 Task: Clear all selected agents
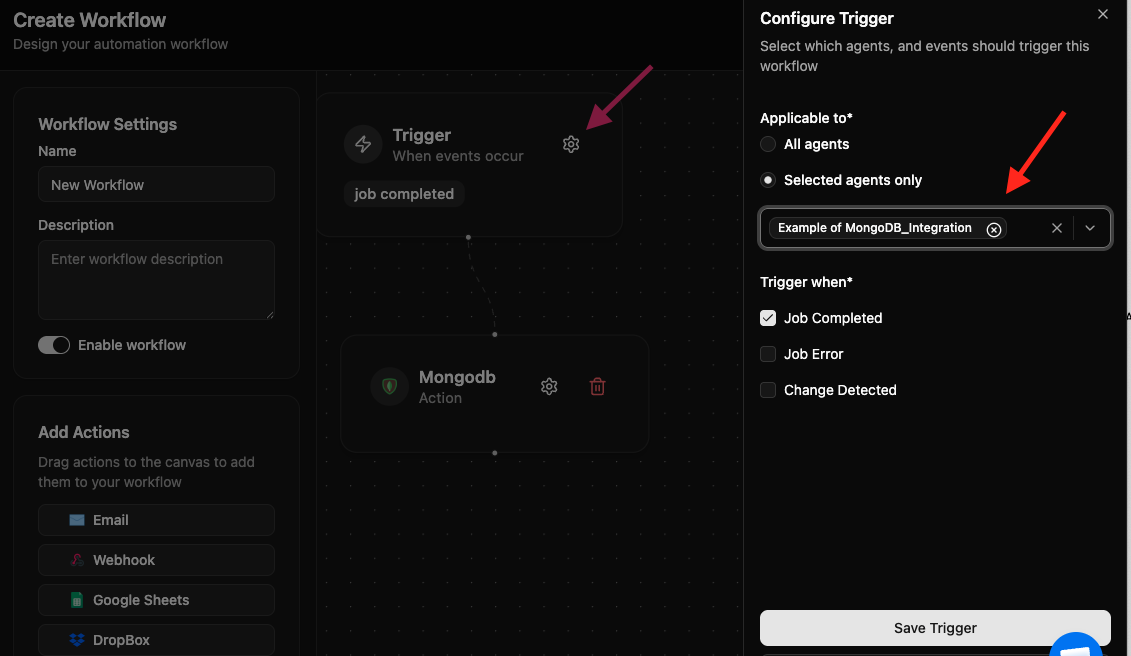coord(1056,228)
